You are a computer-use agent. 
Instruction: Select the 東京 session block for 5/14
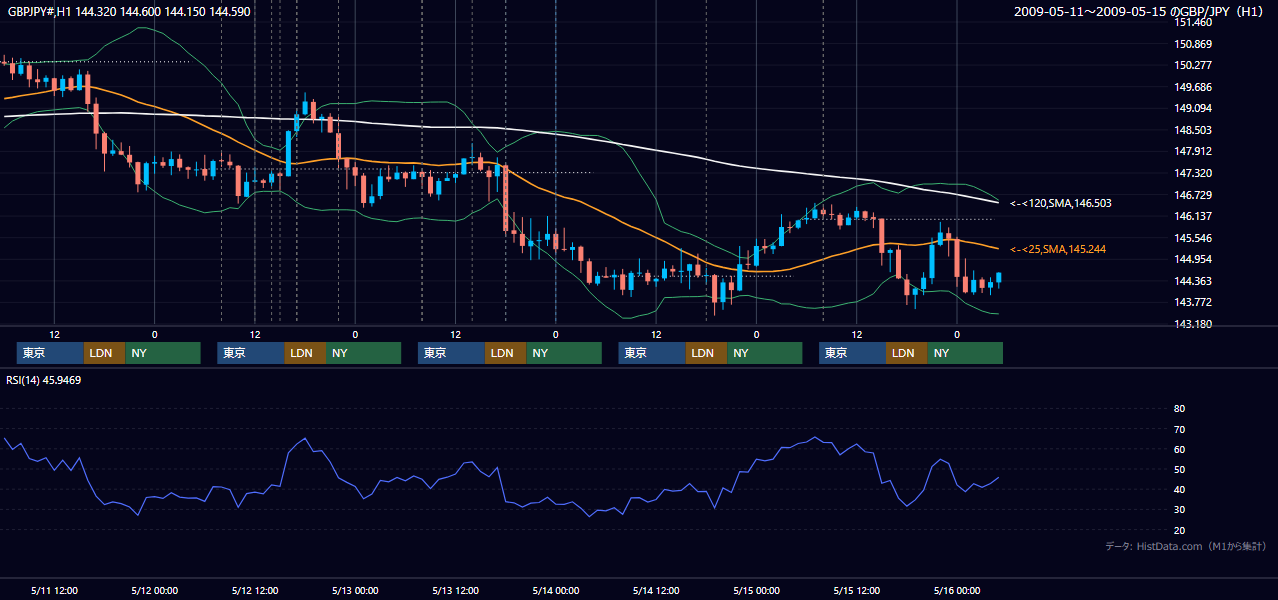tap(652, 353)
